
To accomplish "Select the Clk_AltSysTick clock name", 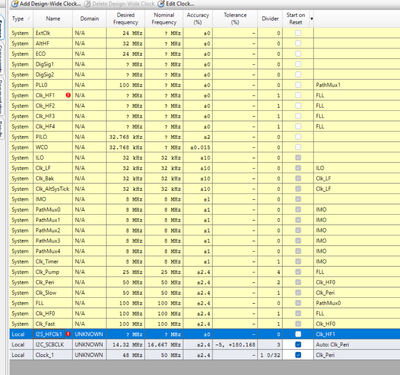I will (52, 189).
